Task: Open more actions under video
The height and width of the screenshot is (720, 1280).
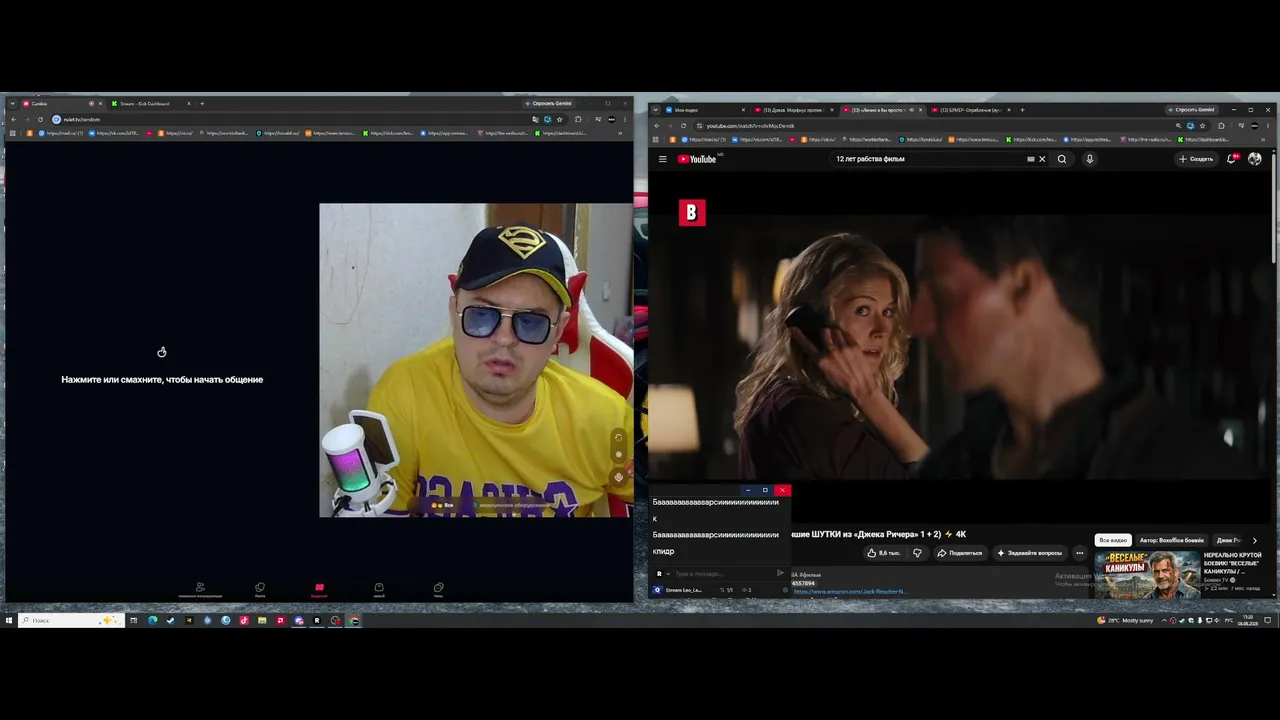Action: pyautogui.click(x=1079, y=553)
